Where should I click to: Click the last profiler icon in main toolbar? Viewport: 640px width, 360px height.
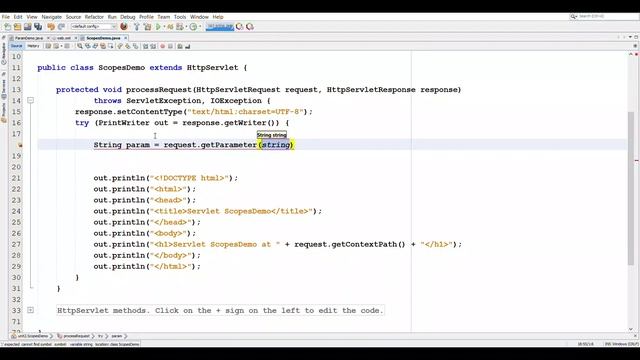[250, 27]
